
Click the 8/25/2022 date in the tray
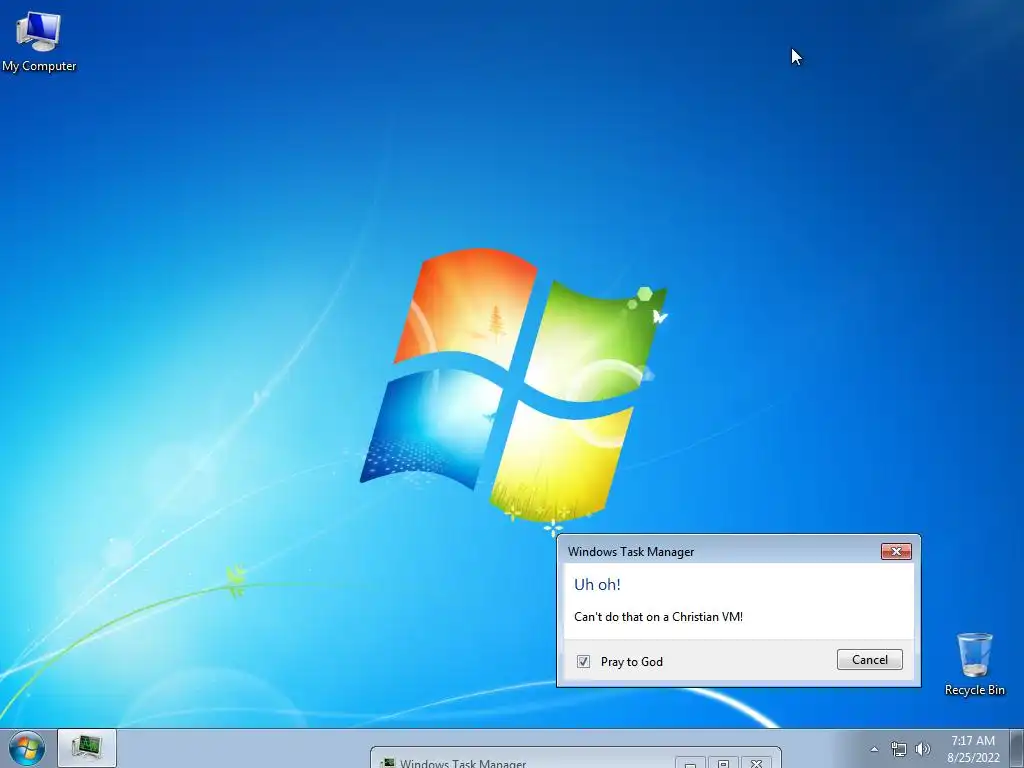click(973, 758)
